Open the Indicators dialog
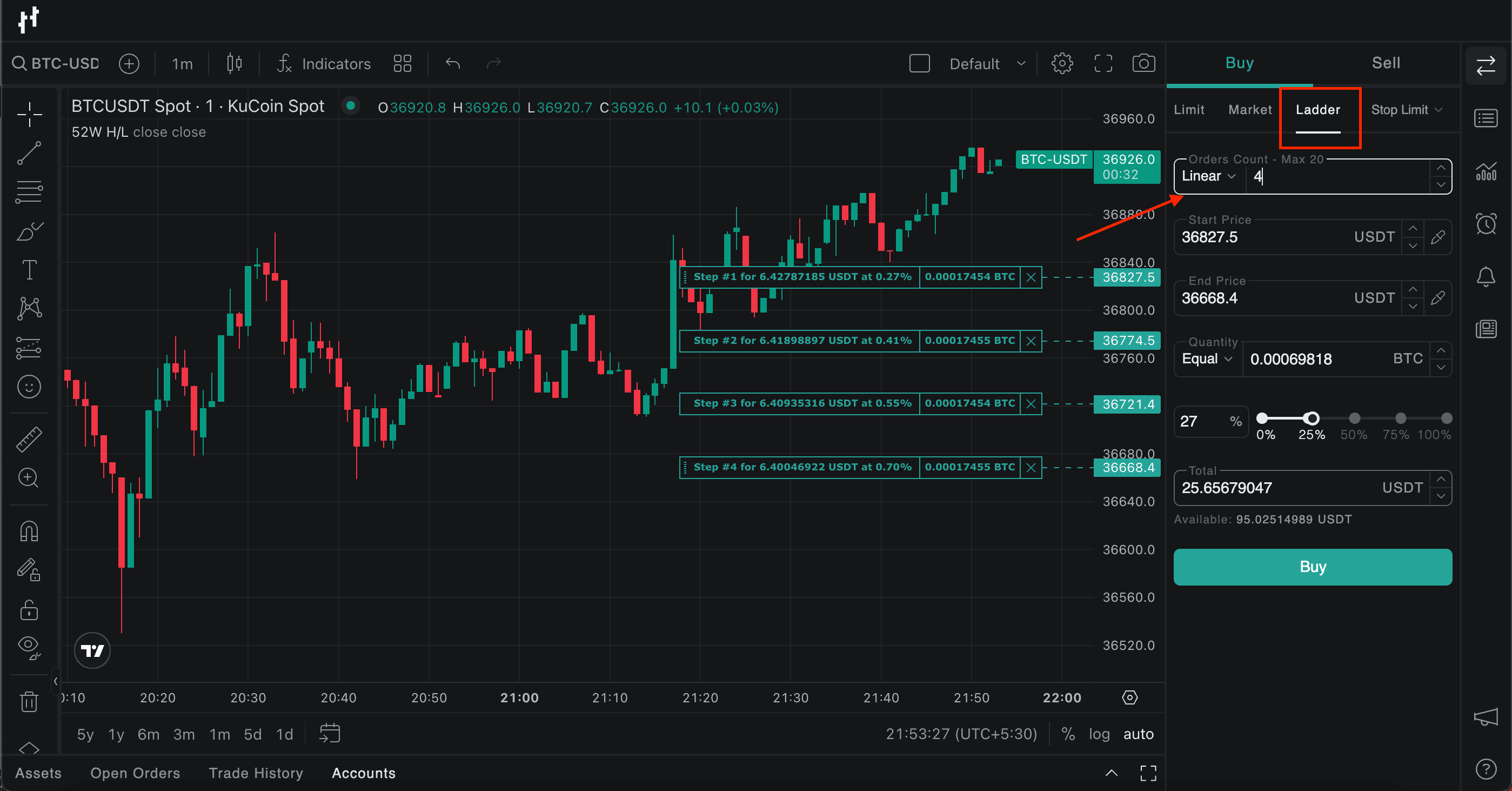Viewport: 1512px width, 791px height. (x=324, y=63)
